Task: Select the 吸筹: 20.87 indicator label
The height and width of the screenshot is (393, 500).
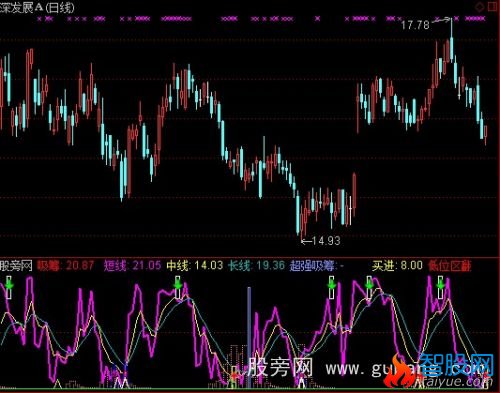Action: point(65,266)
